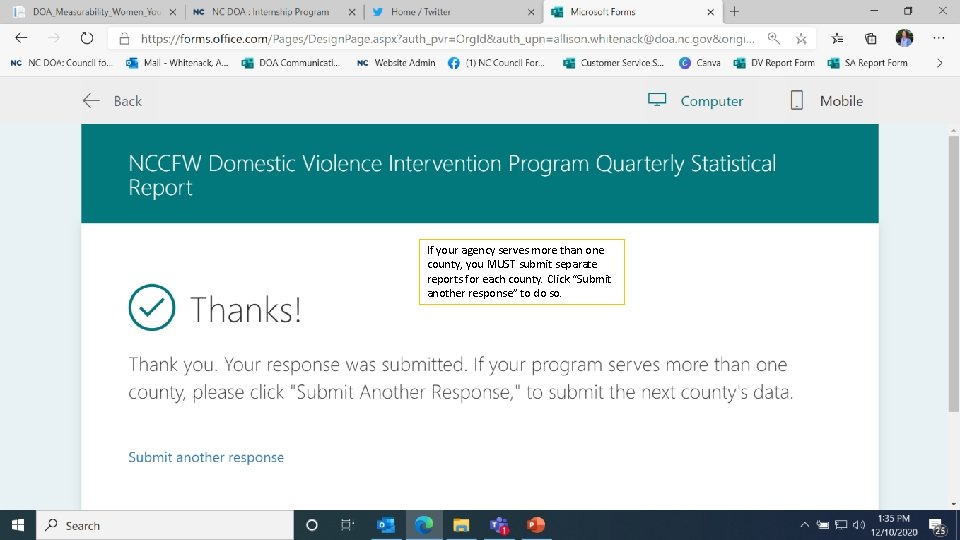Click Submit another response link
Screen dimensions: 960x540
click(x=206, y=457)
